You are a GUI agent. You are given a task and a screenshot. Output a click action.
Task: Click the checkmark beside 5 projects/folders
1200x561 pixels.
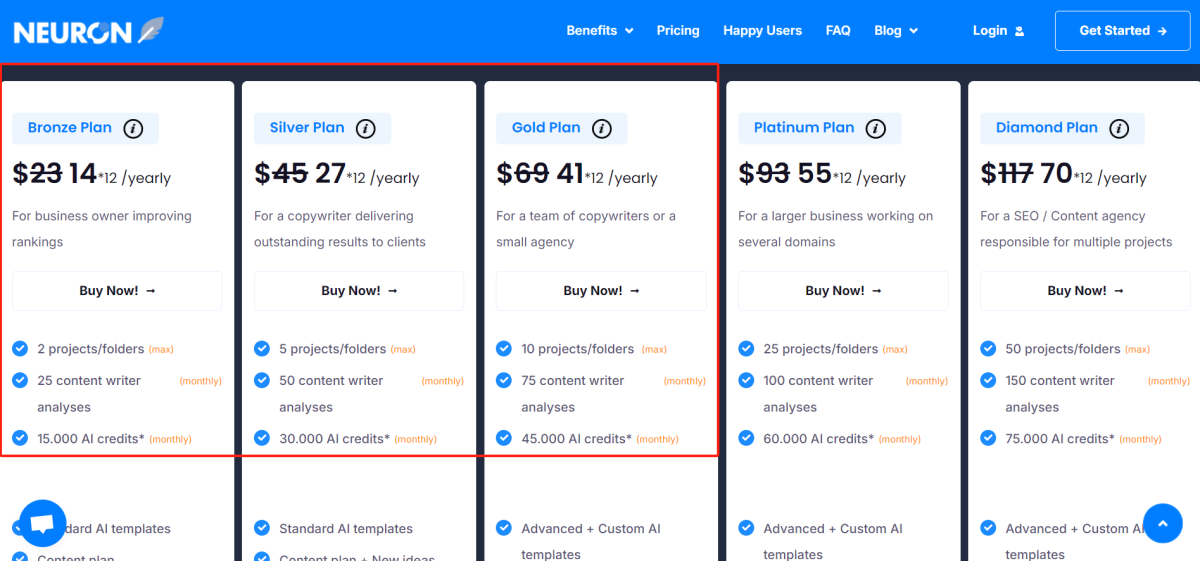coord(262,349)
